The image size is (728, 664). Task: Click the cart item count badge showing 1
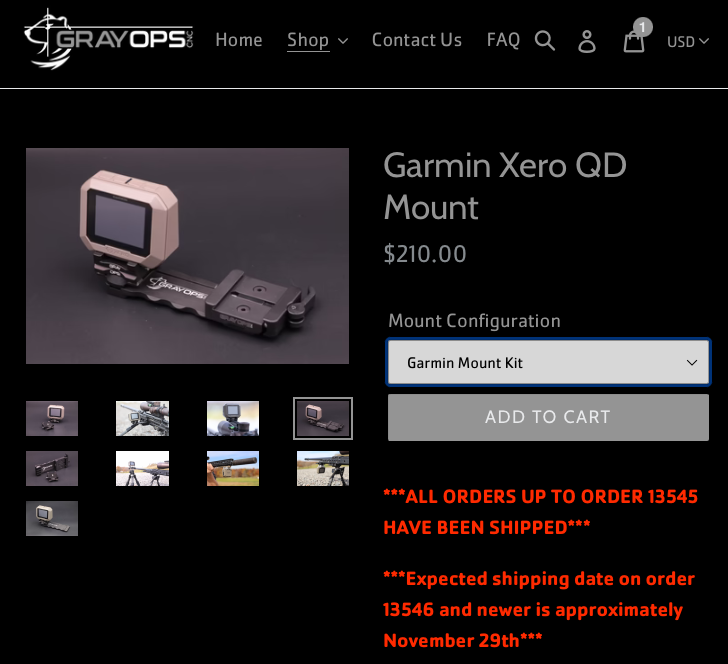click(x=643, y=27)
